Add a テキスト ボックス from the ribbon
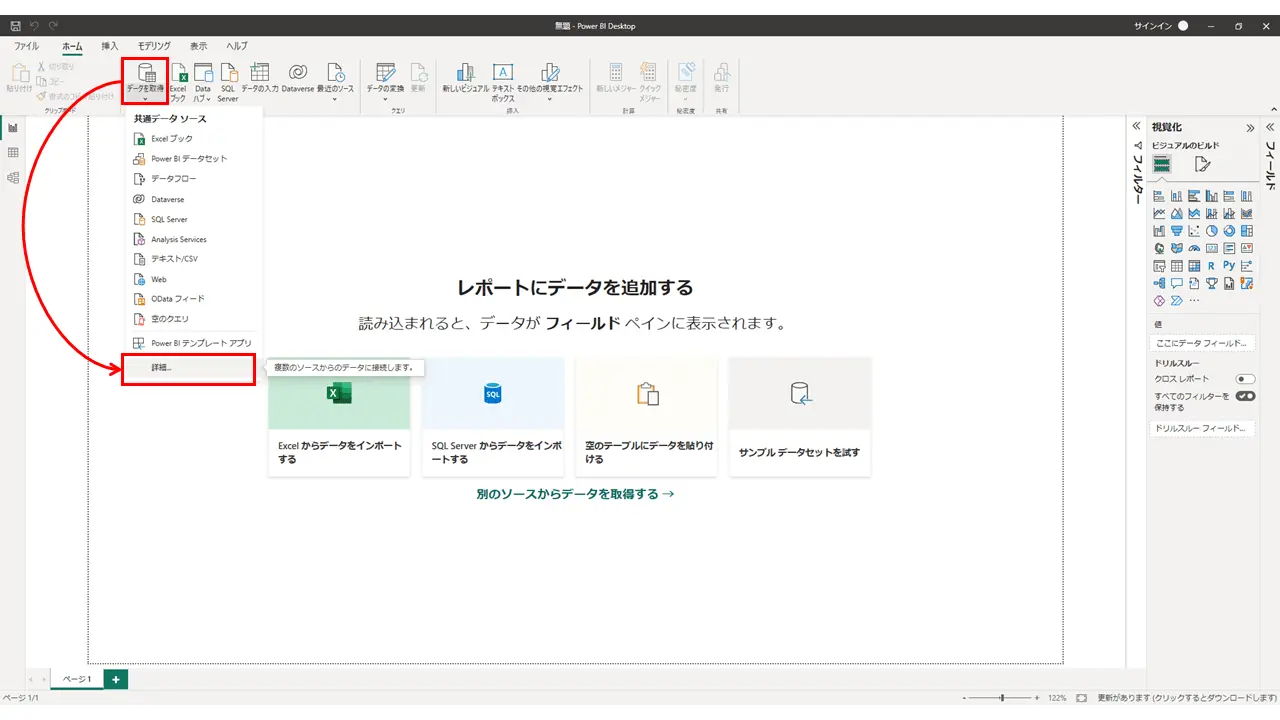Image resolution: width=1280 pixels, height=720 pixels. click(x=503, y=82)
